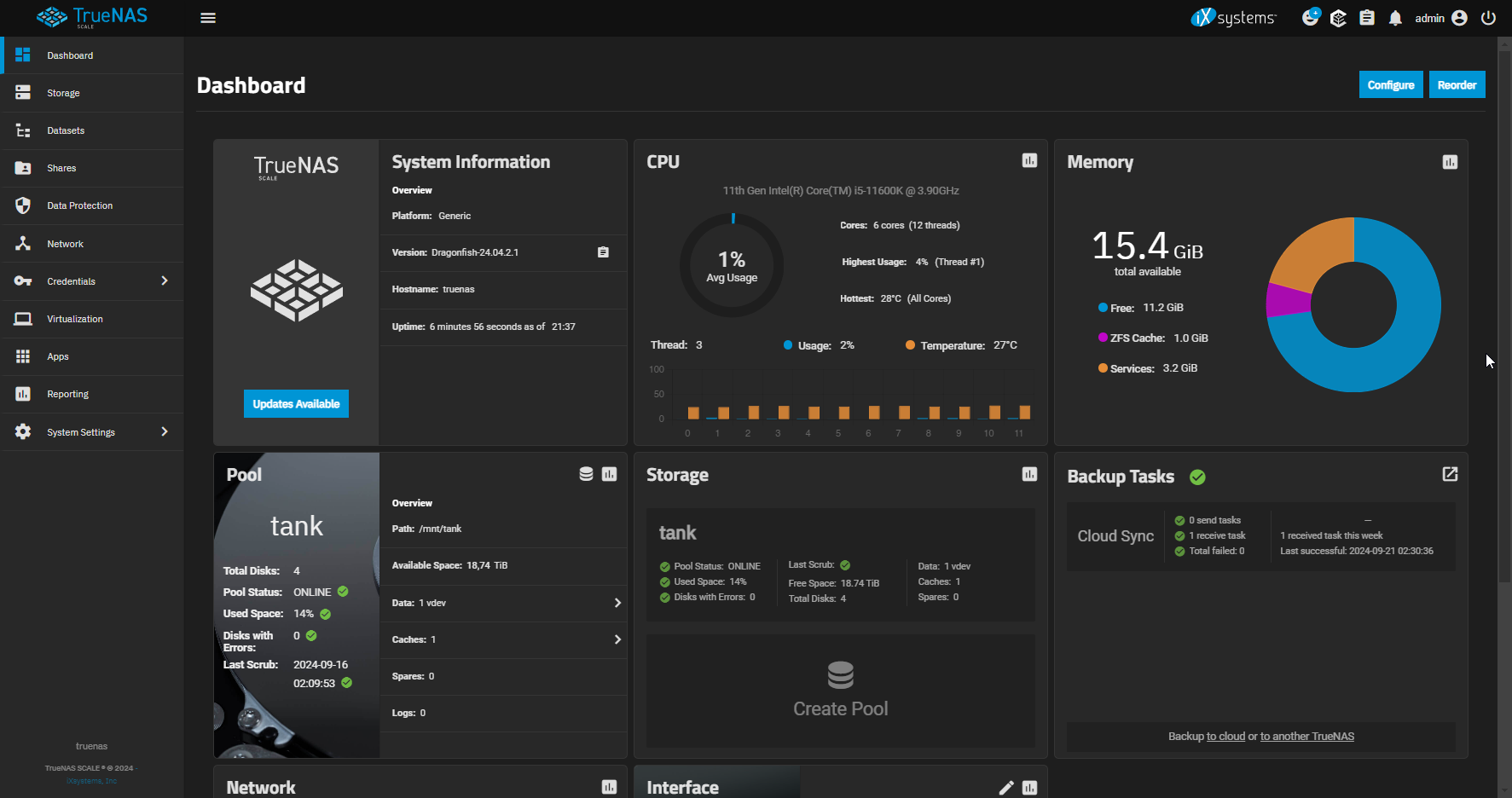1512x798 pixels.
Task: Click the CPU average usage gauge
Action: 732,265
